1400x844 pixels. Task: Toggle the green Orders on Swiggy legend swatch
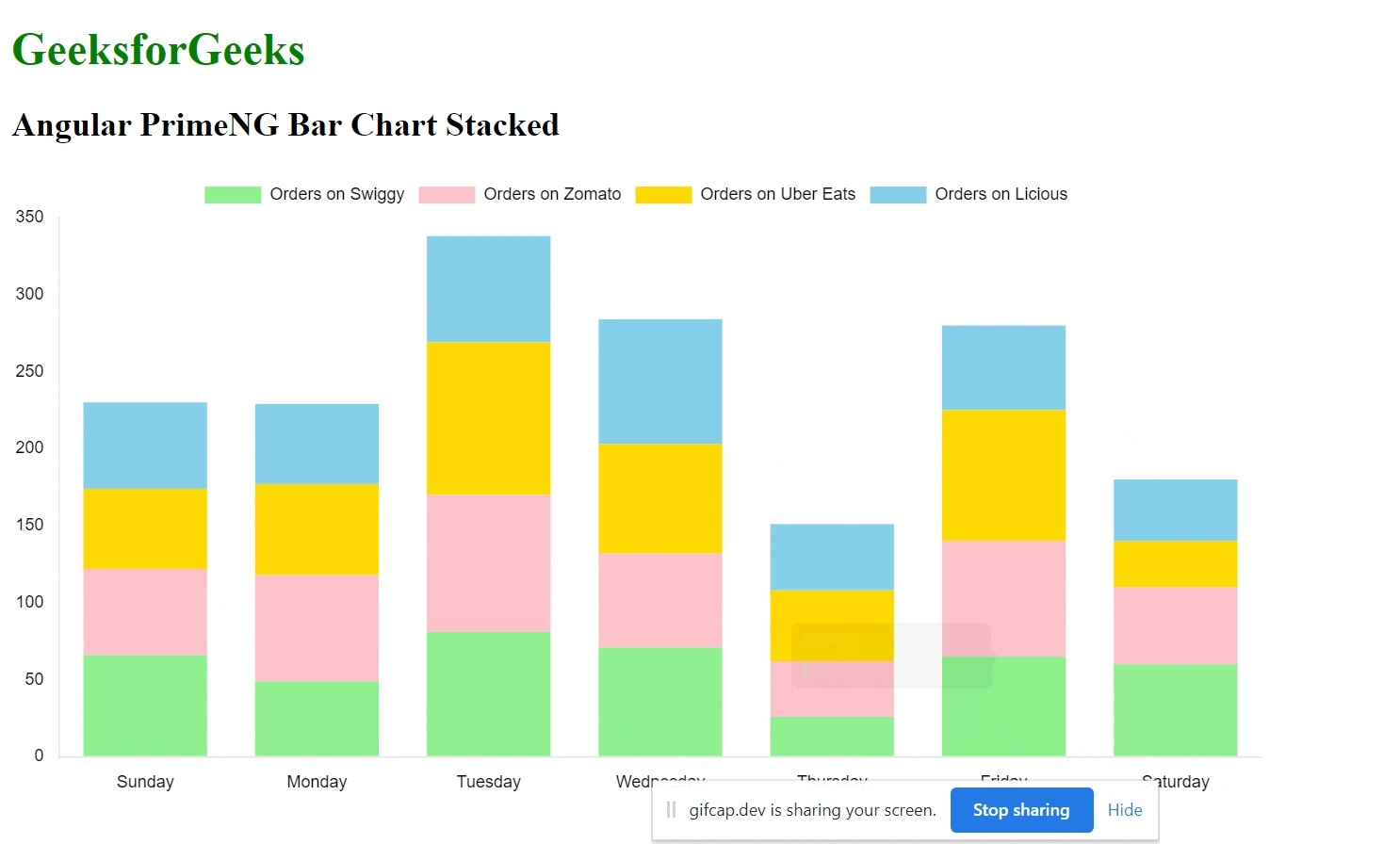[x=233, y=195]
